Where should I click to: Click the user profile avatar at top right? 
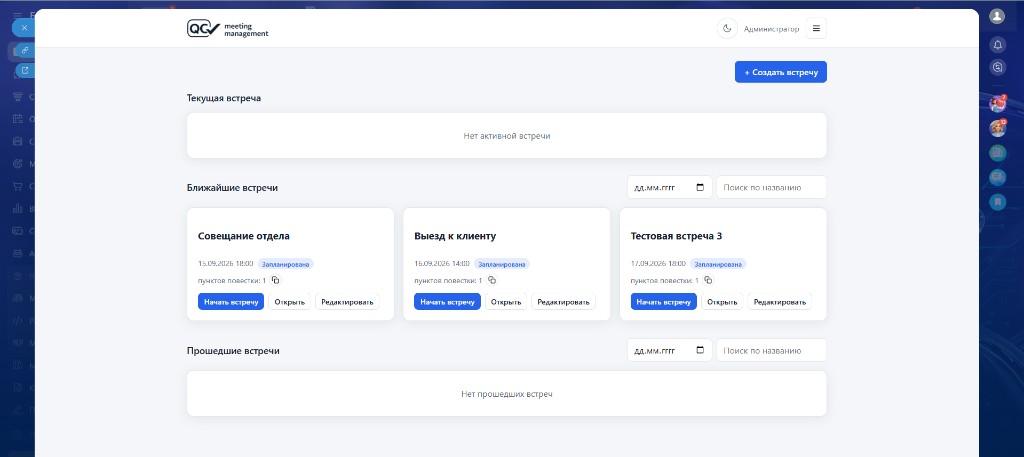(997, 16)
